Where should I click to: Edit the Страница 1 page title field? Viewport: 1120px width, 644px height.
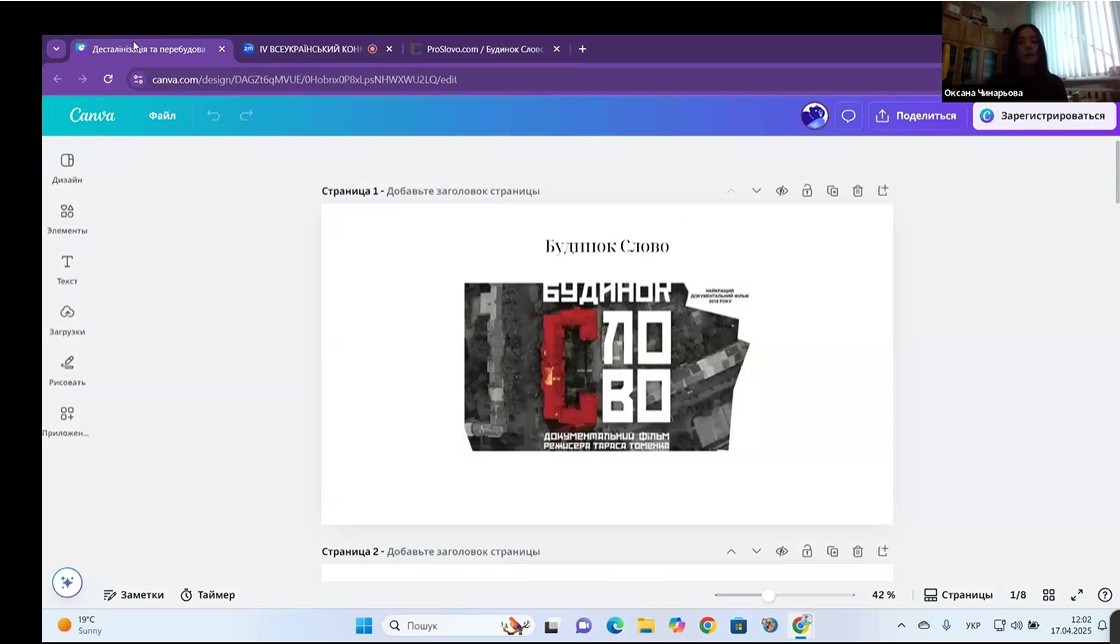[x=463, y=191]
